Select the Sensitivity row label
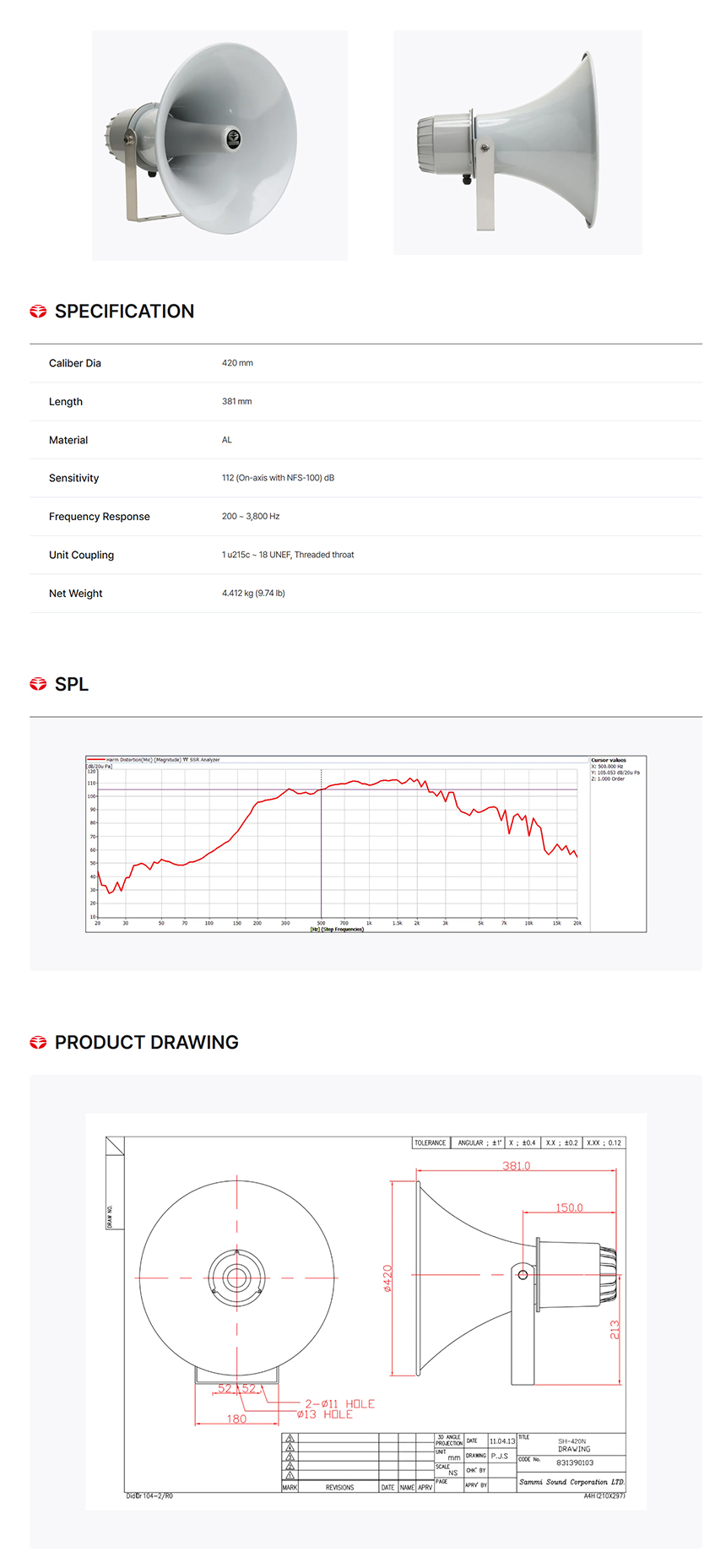 point(73,478)
